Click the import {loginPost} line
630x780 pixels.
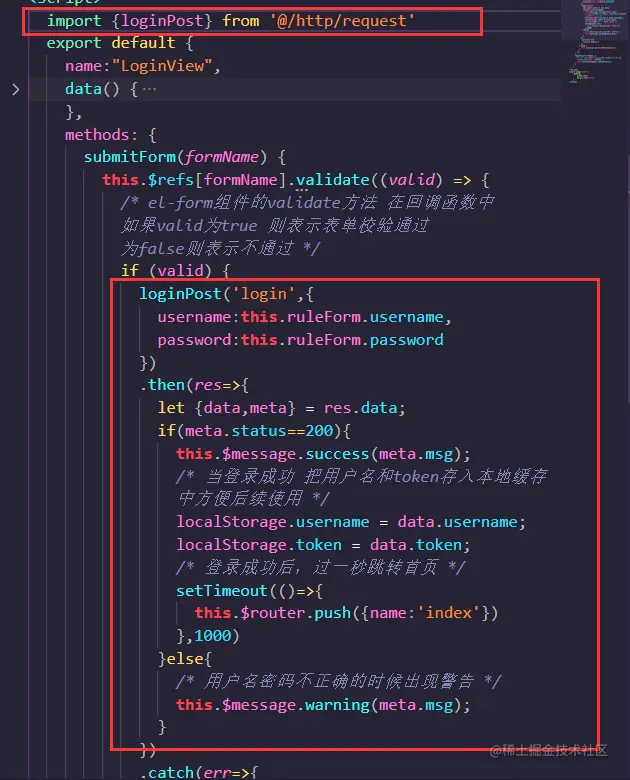click(231, 21)
